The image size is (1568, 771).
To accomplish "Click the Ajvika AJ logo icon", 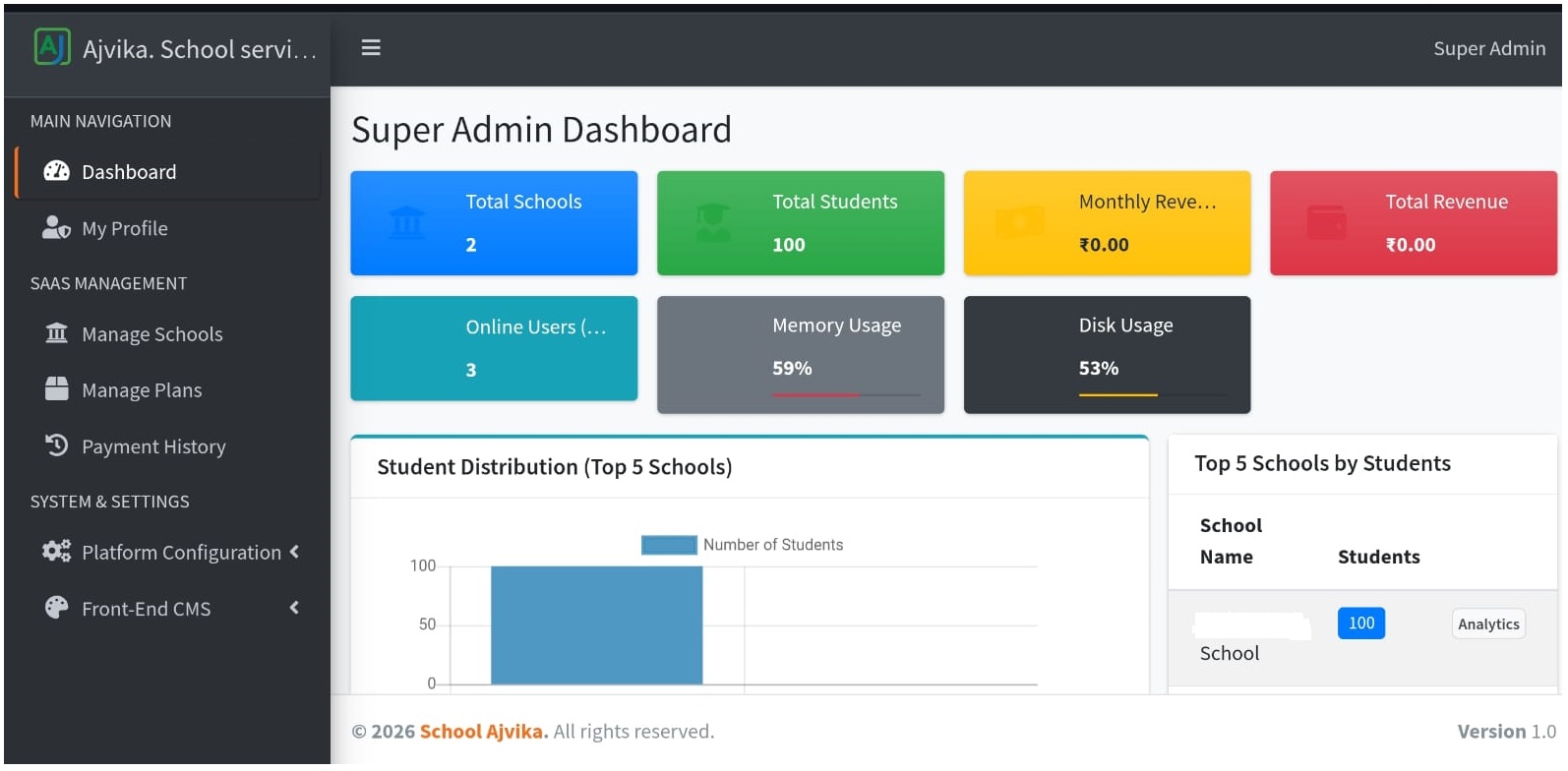I will pyautogui.click(x=52, y=47).
